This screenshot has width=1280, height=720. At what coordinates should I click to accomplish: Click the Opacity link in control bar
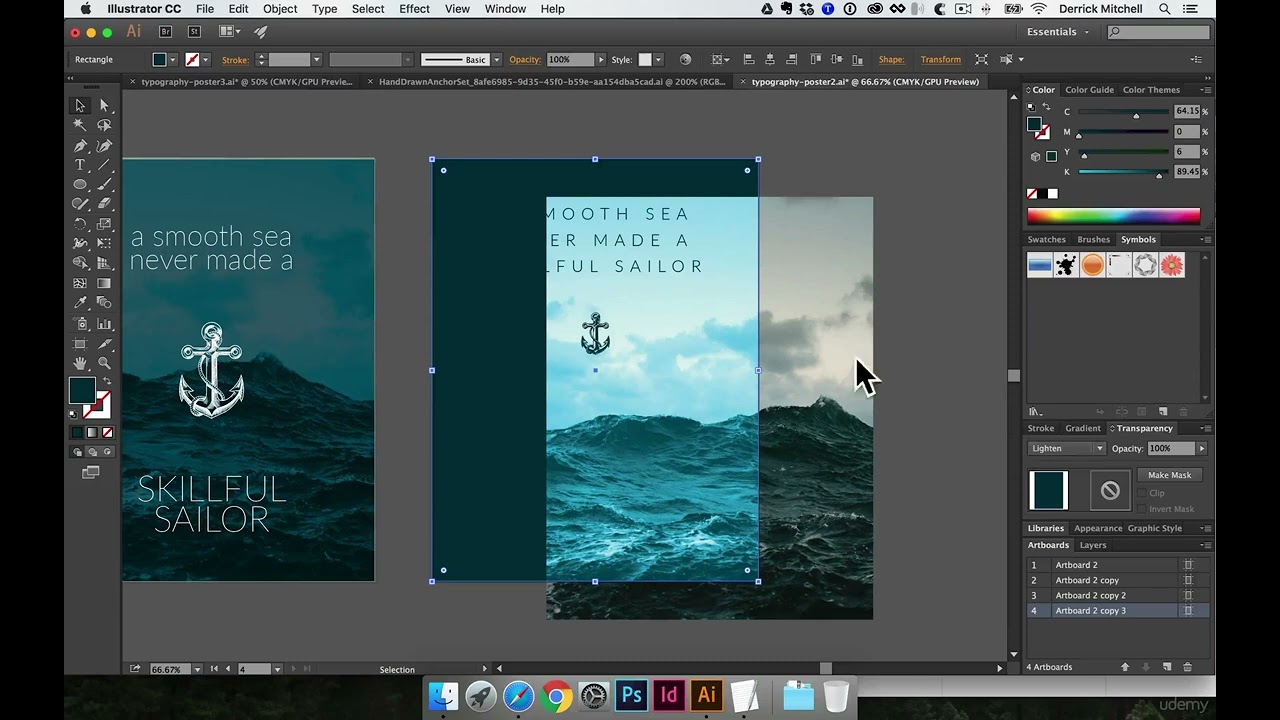coord(524,60)
